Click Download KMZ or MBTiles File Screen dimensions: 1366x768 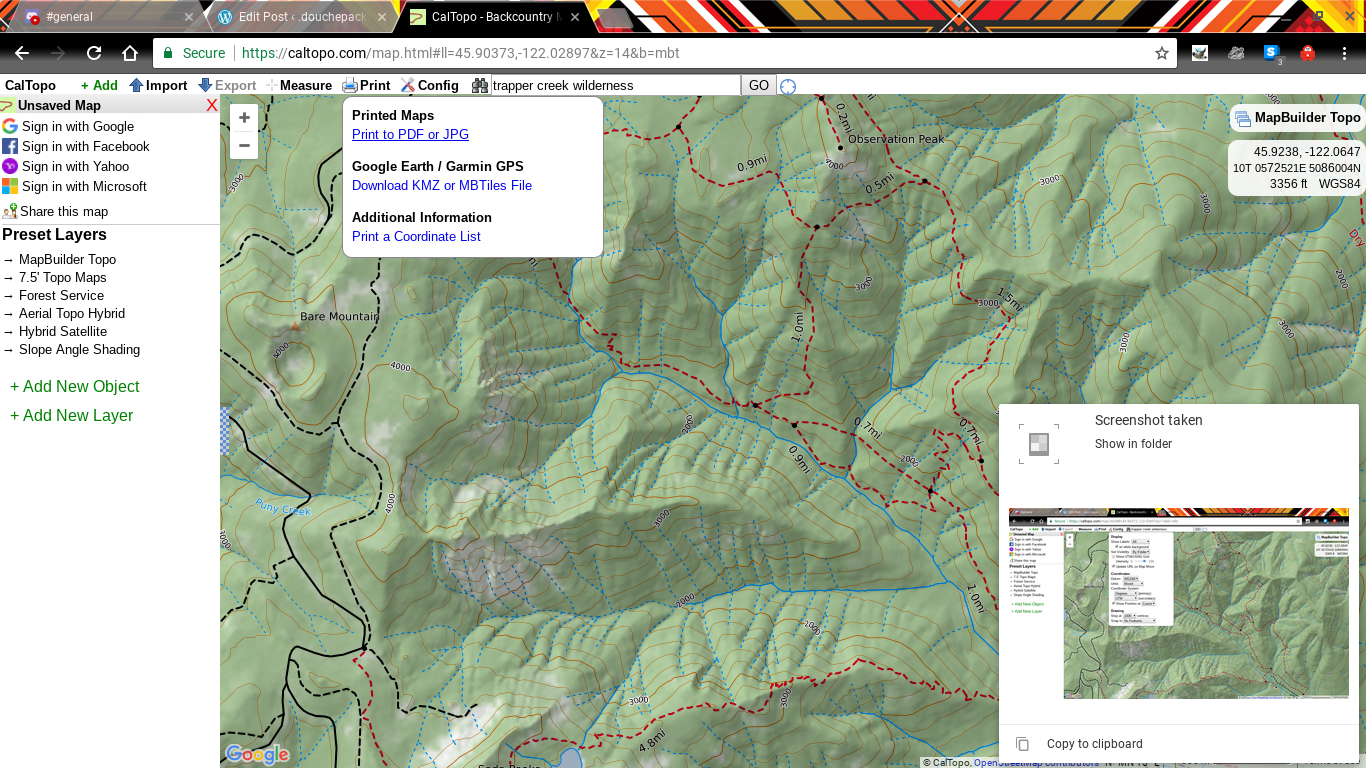tap(442, 185)
